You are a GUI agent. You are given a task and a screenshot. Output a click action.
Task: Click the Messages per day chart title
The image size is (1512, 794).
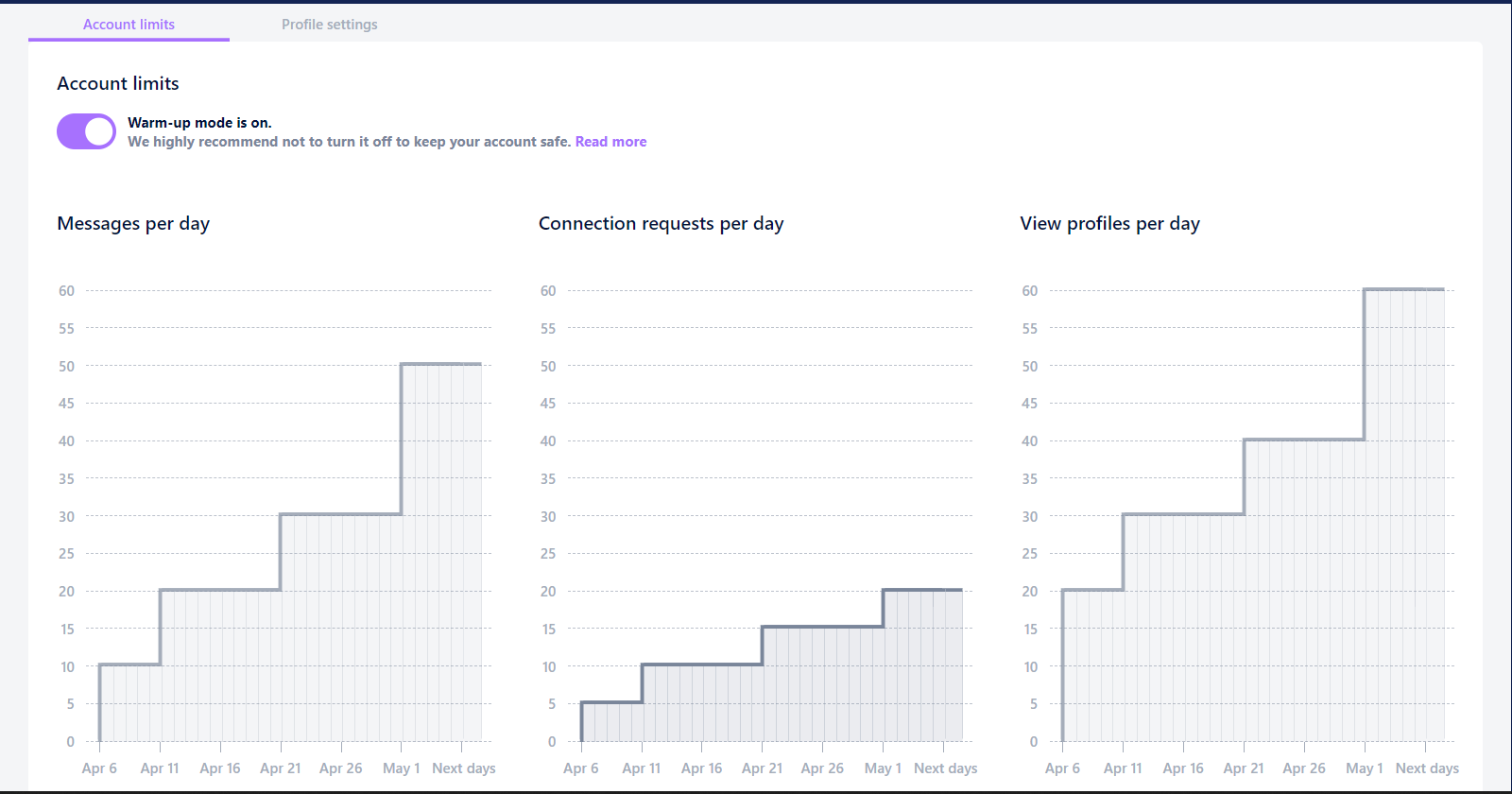point(133,224)
